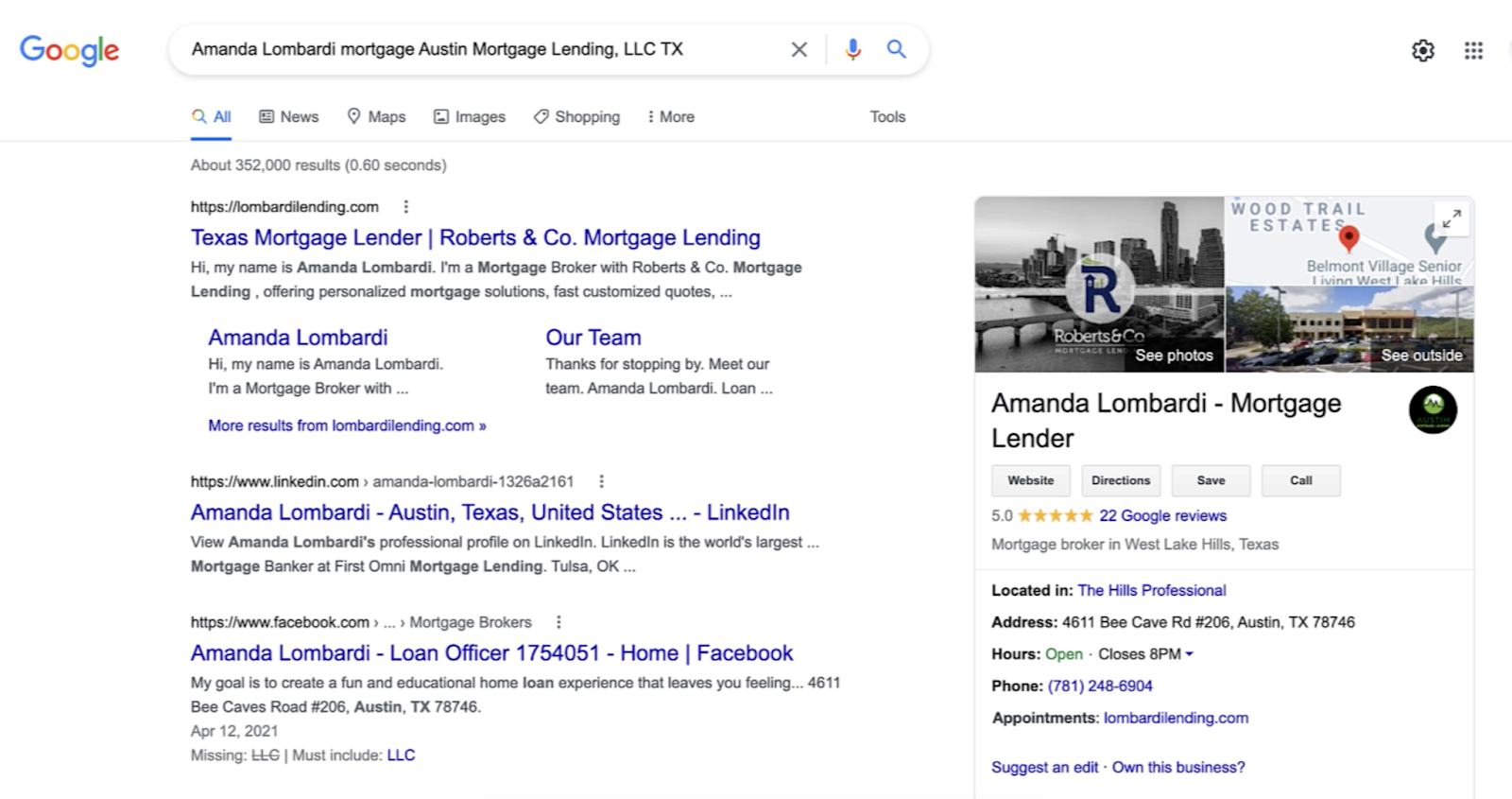
Task: Open Google settings gear icon
Action: pyautogui.click(x=1423, y=50)
